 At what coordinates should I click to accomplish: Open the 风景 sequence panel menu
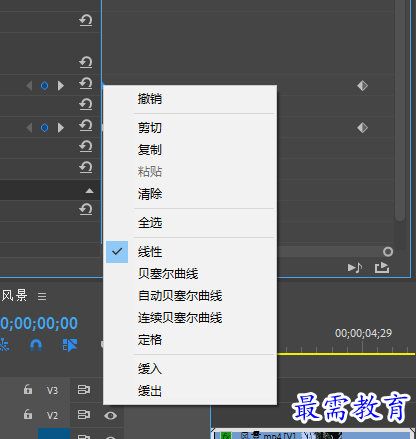pyautogui.click(x=42, y=296)
